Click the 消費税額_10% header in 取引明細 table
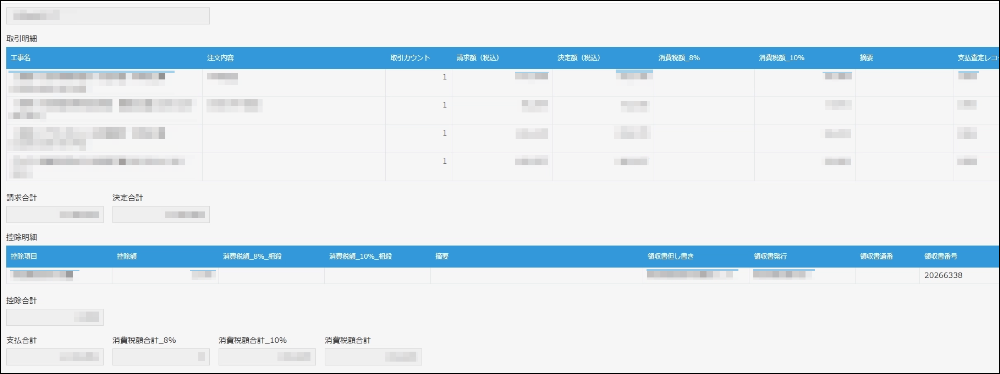 click(x=805, y=58)
